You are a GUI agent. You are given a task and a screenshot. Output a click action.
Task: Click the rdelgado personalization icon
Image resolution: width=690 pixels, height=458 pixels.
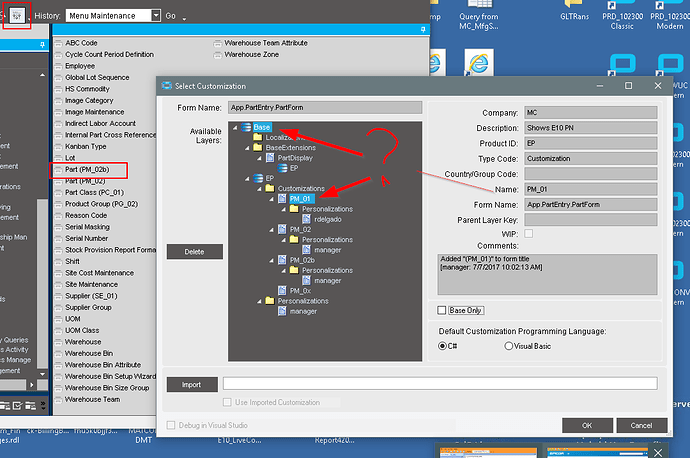pyautogui.click(x=307, y=219)
